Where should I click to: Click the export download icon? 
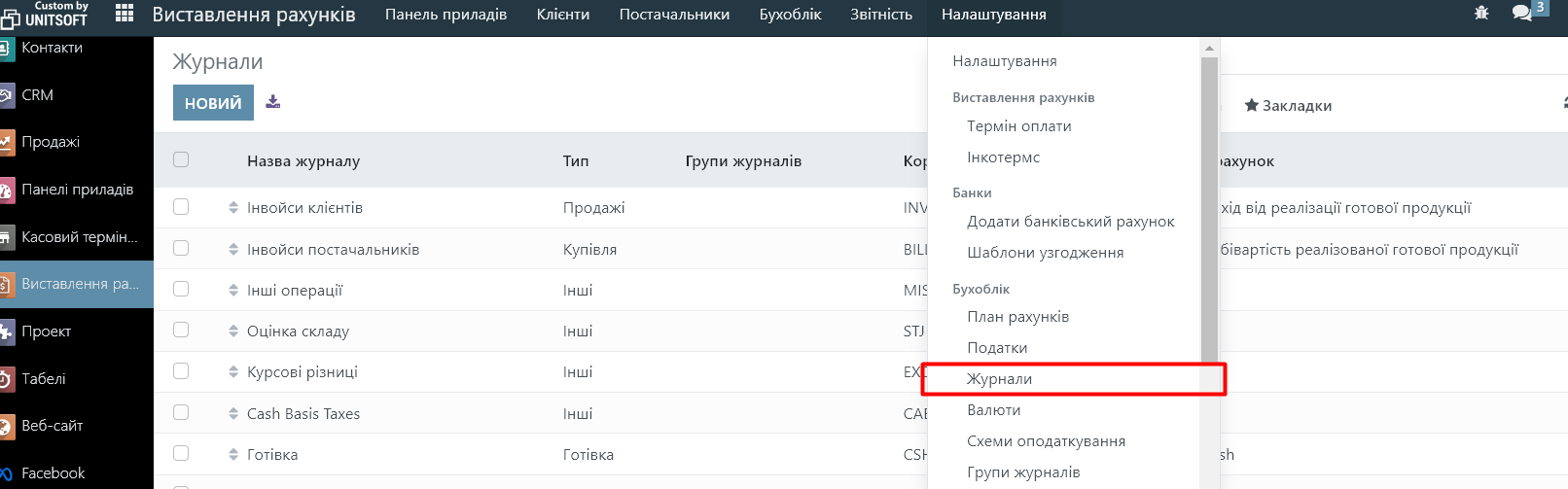pyautogui.click(x=273, y=102)
